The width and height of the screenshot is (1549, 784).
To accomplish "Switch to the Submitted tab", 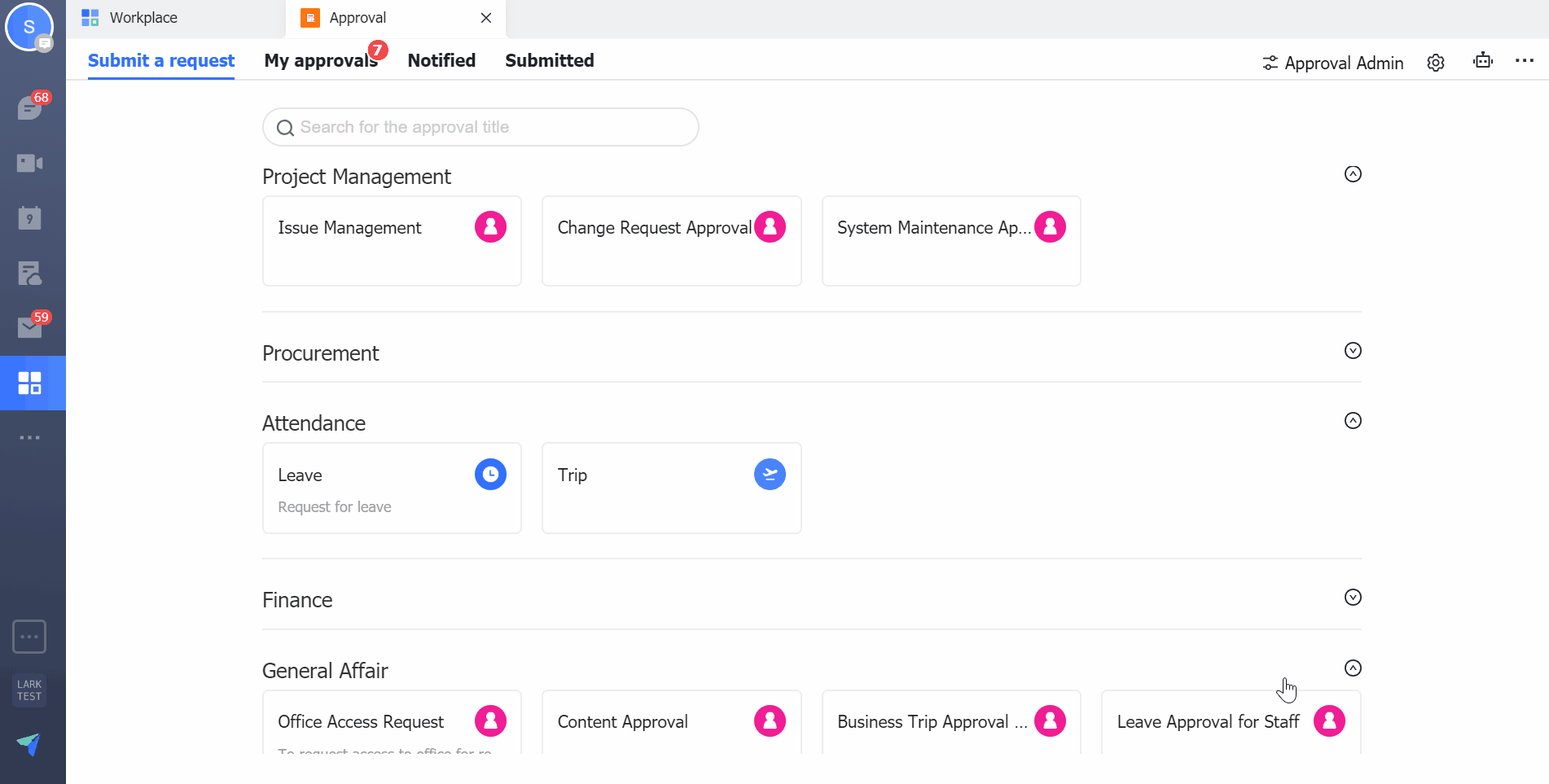I will click(x=549, y=61).
